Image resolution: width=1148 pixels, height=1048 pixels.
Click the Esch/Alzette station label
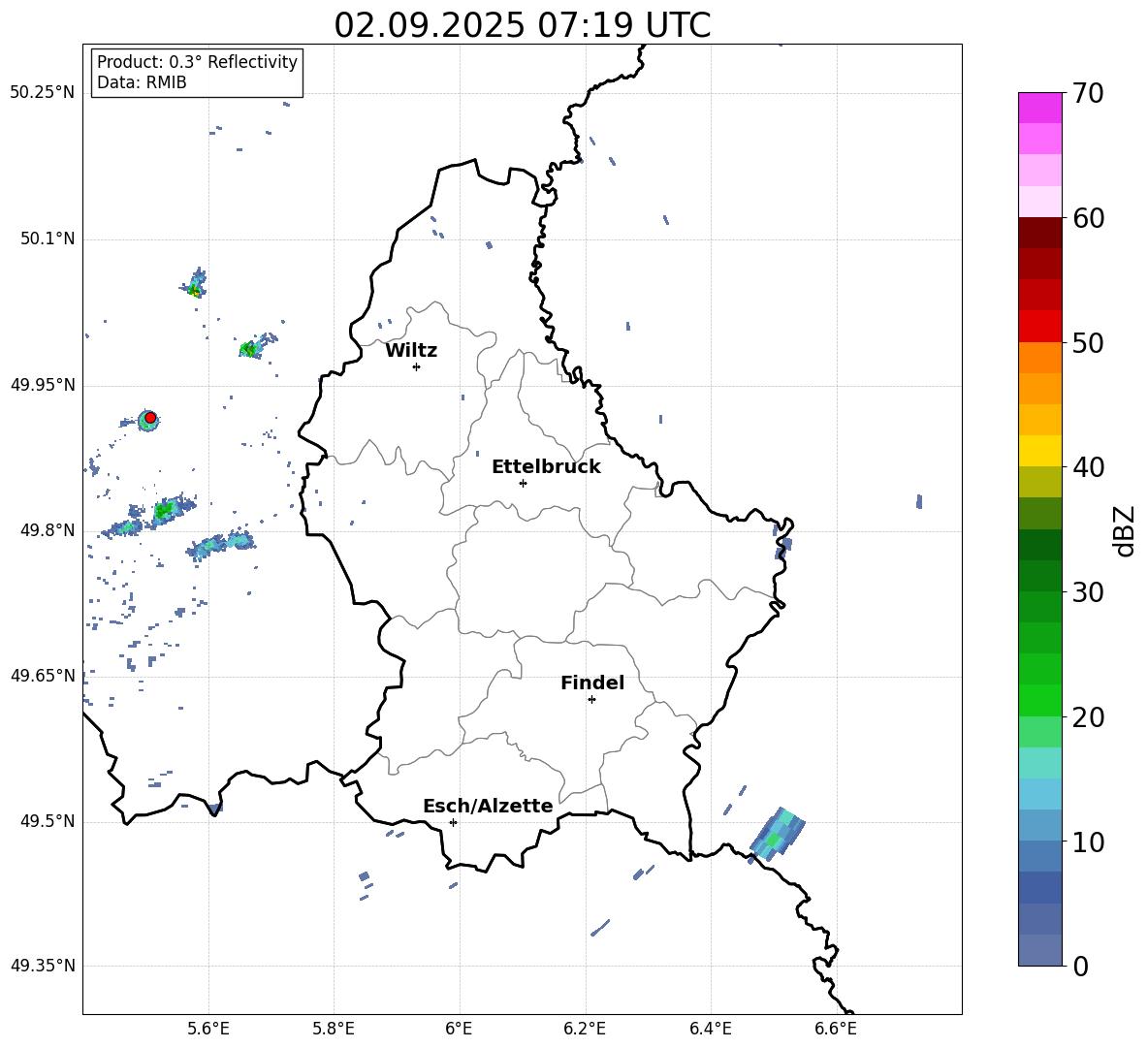pos(488,807)
